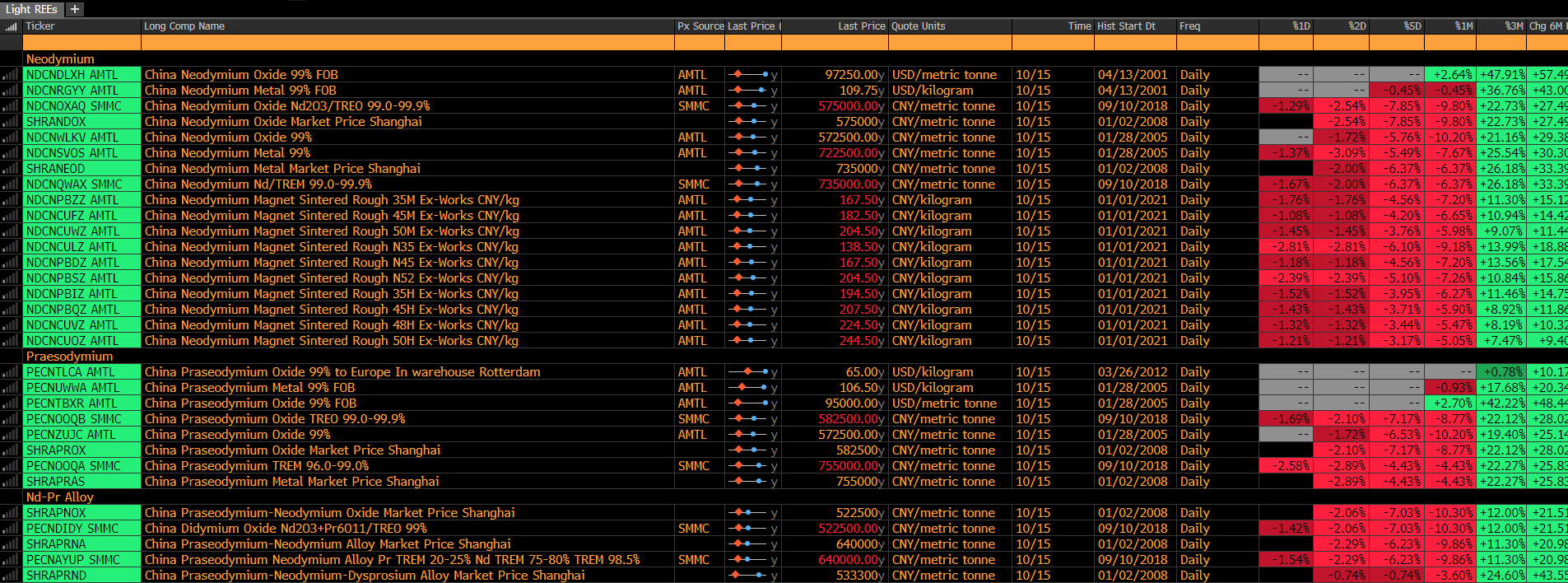
Task: Click the chart icon beside PECNAYUP SMMC
Action: pos(11,560)
